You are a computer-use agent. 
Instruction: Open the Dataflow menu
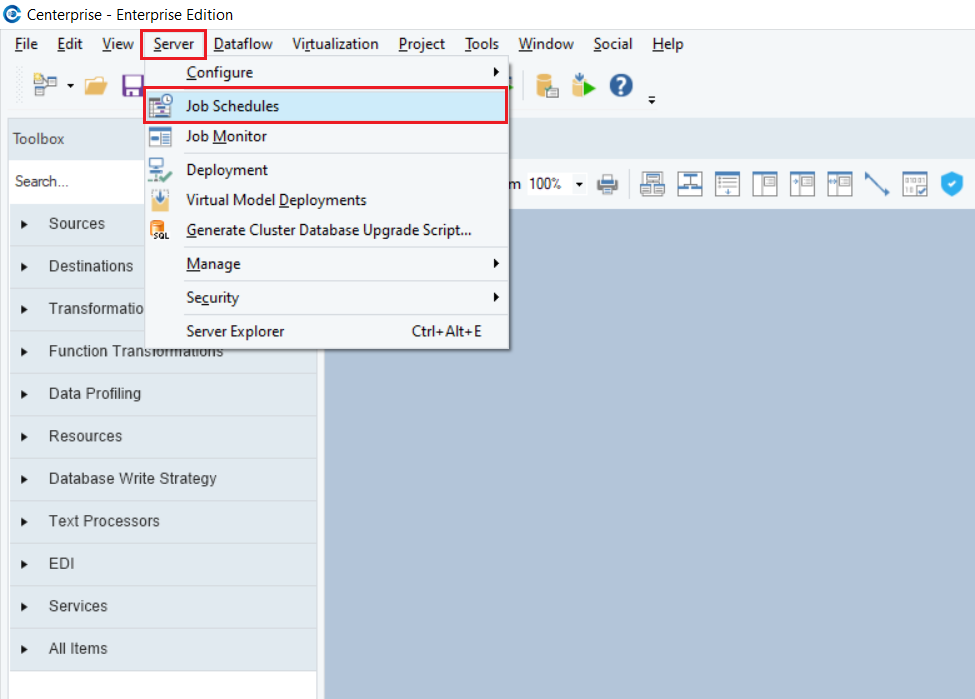click(x=243, y=44)
